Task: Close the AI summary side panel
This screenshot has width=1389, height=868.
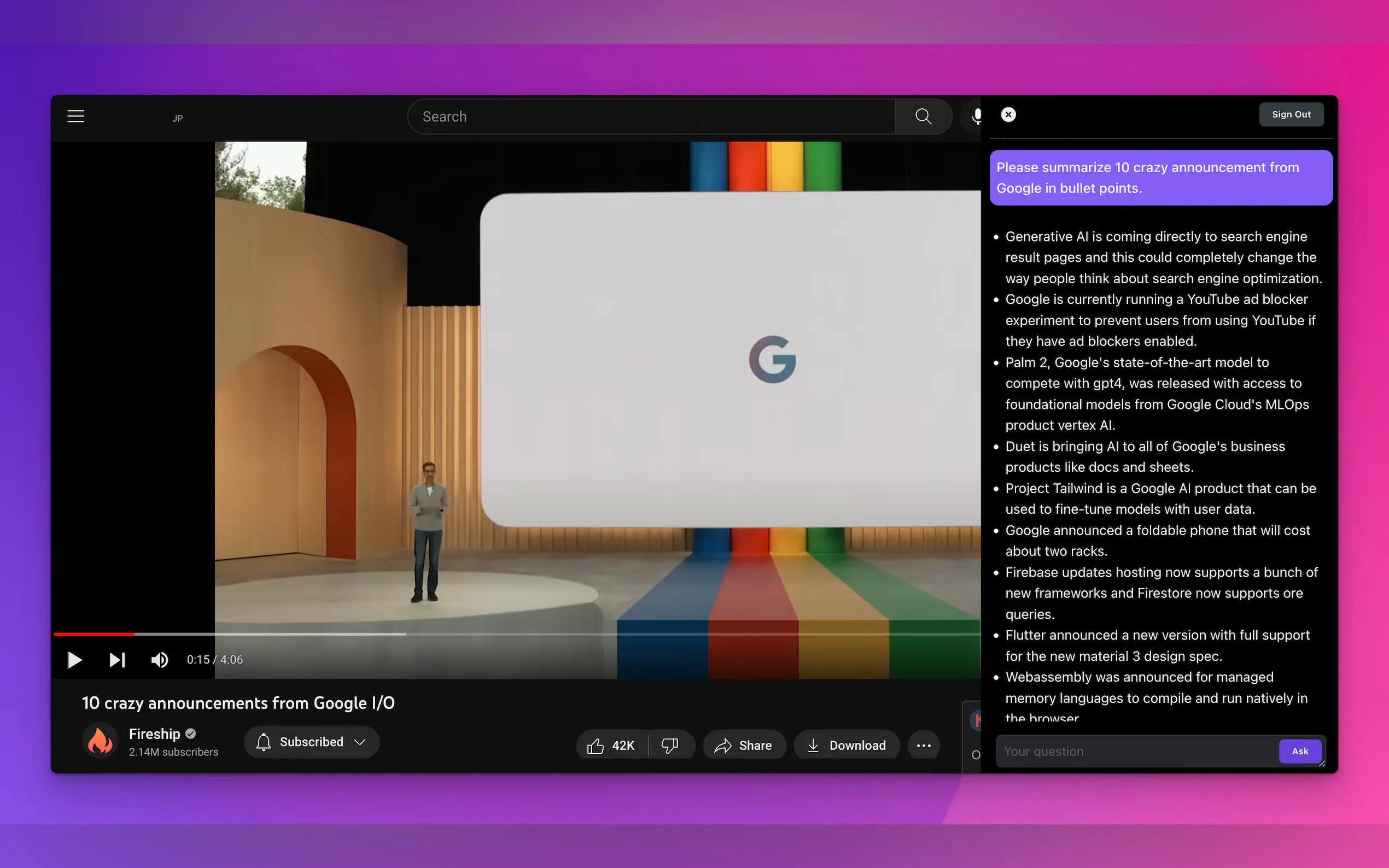Action: (x=1008, y=115)
